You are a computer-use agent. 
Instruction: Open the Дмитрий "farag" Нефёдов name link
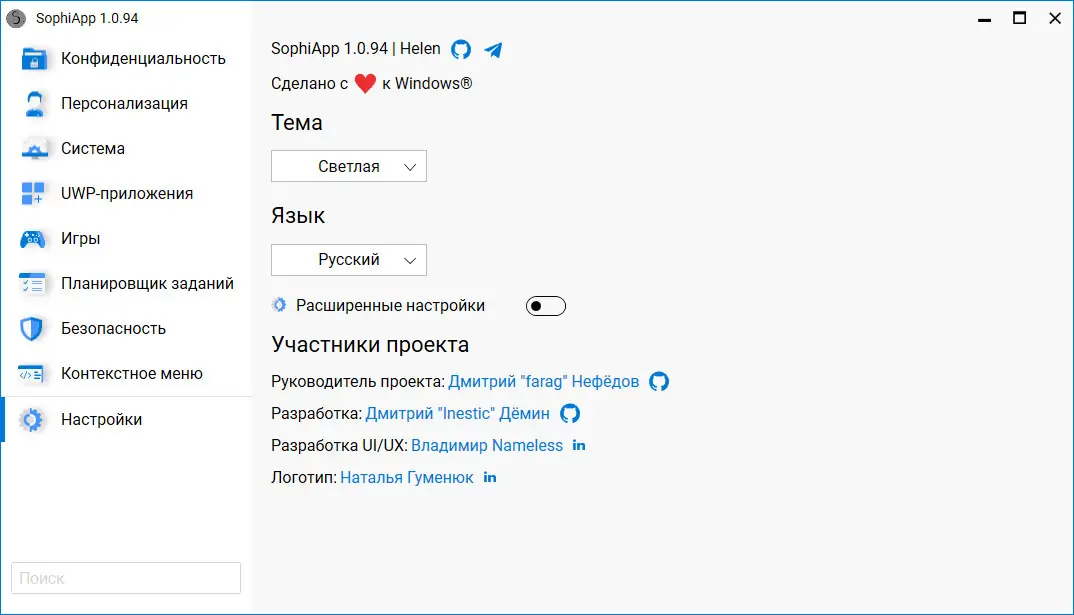[543, 382]
